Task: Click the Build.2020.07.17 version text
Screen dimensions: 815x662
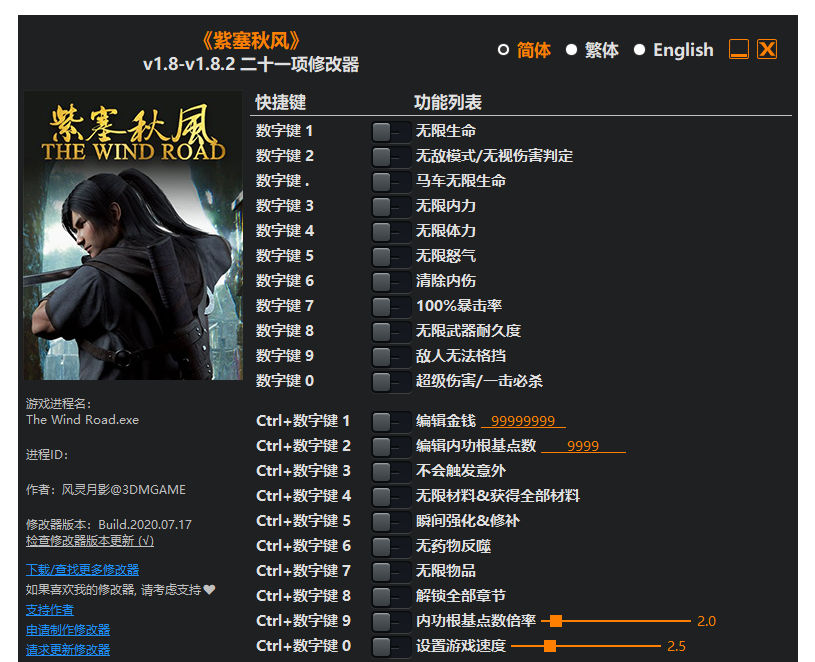Action: coord(145,524)
